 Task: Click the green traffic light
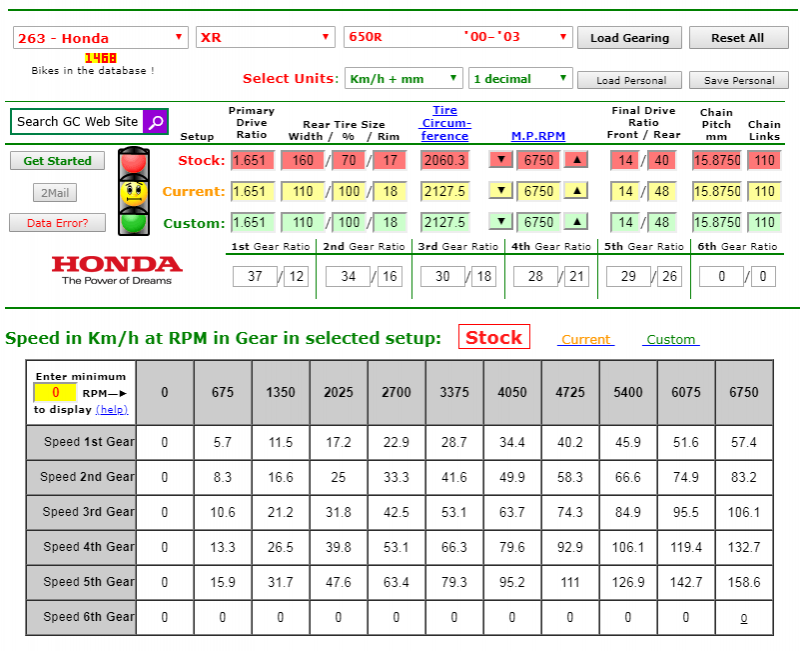(x=132, y=220)
